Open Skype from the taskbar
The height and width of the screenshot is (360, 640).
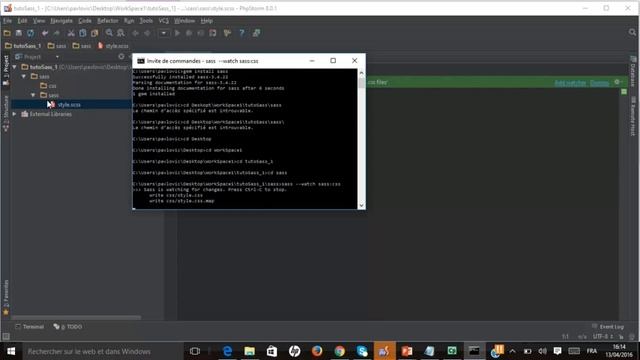pos(362,351)
